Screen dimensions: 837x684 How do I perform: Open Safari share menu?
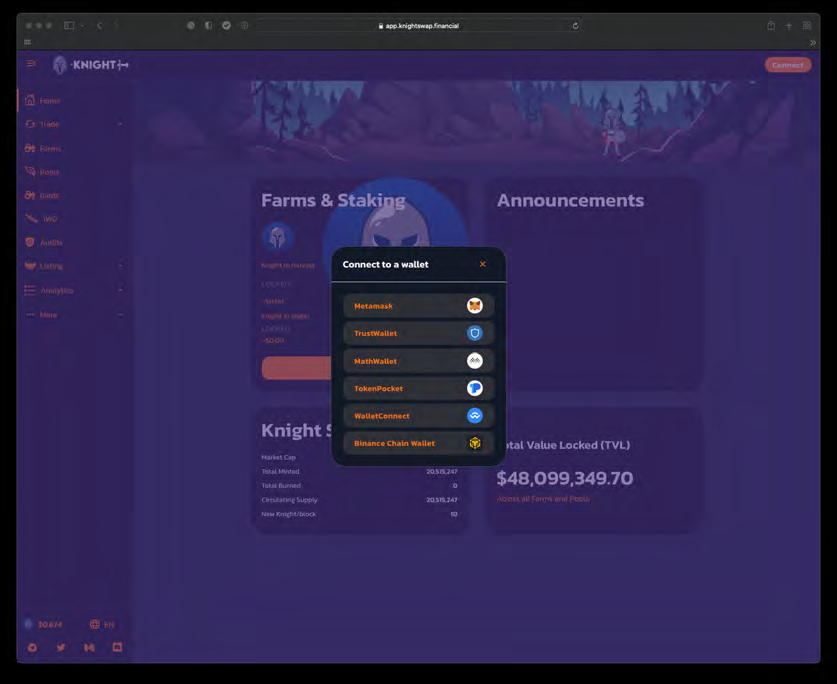tap(771, 25)
